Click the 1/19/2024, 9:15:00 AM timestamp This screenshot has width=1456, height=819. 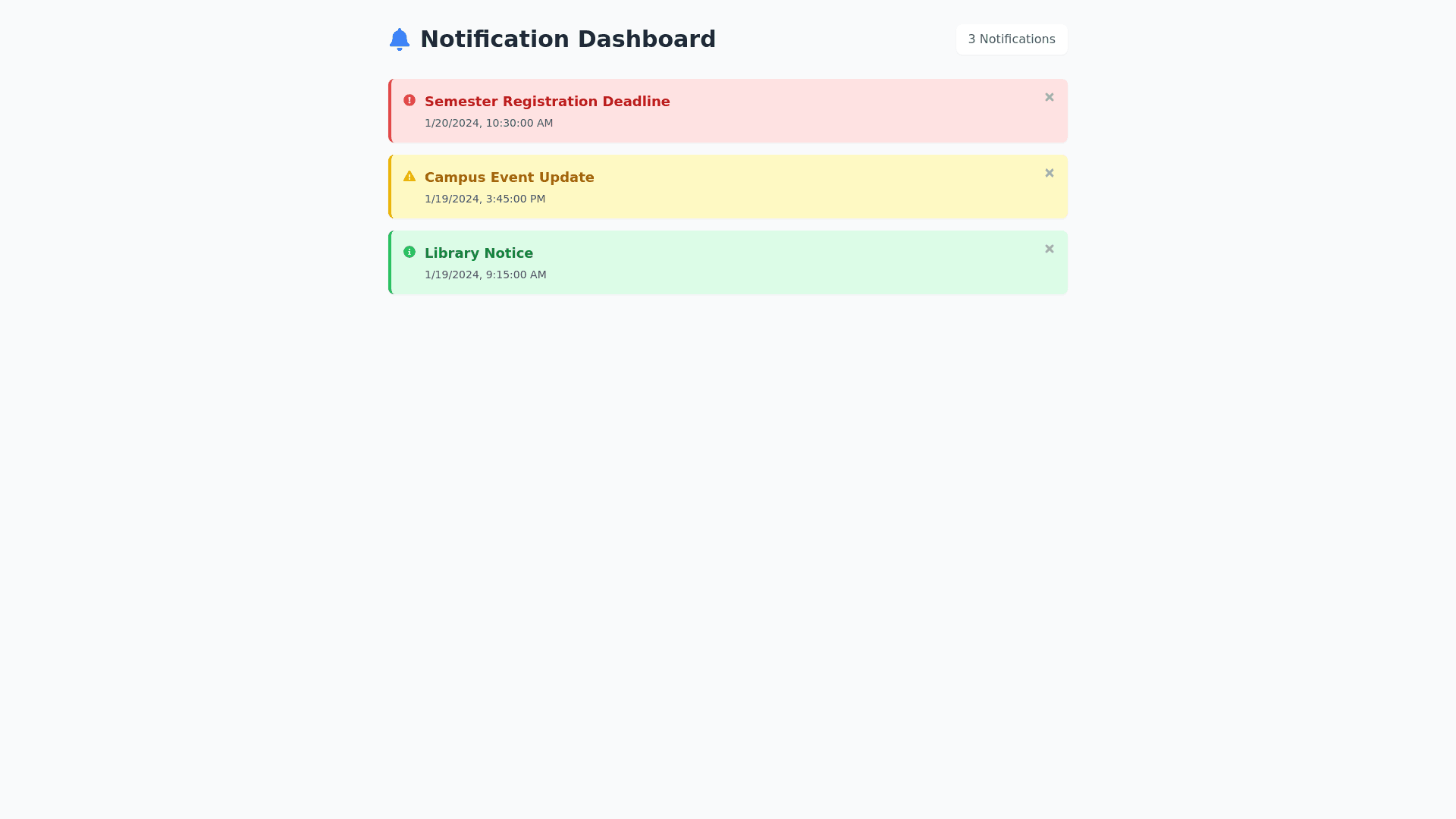pyautogui.click(x=485, y=275)
